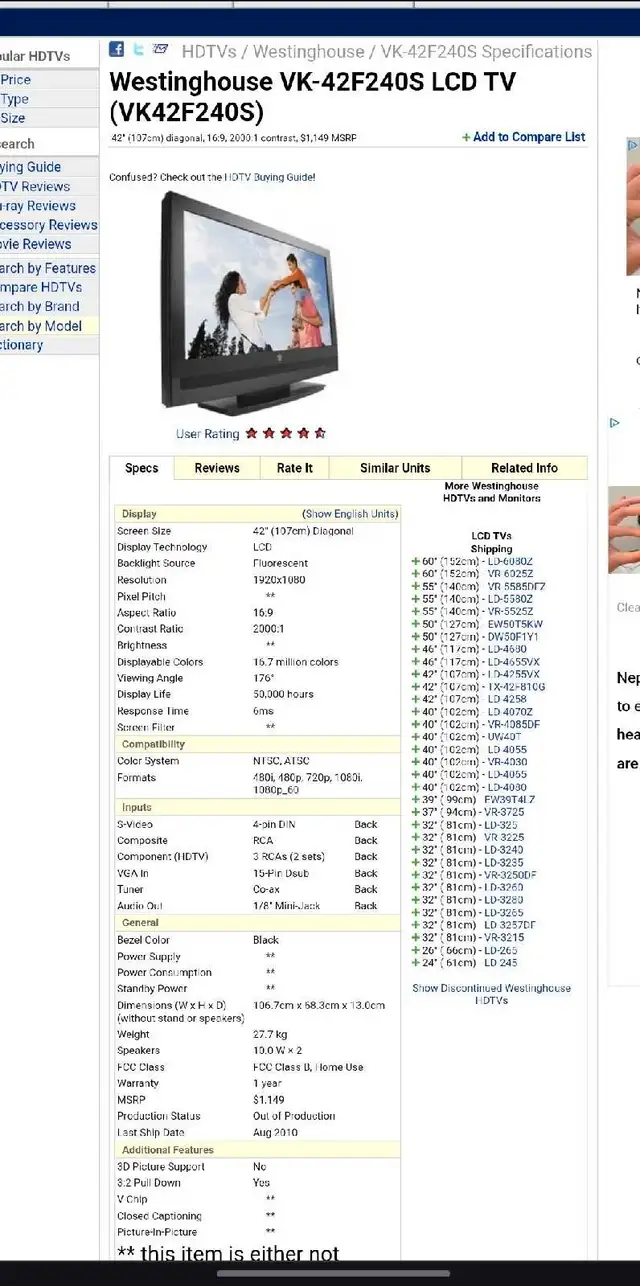The width and height of the screenshot is (640, 1286).
Task: Click the green plus beside LD-4680
Action: pyautogui.click(x=416, y=649)
